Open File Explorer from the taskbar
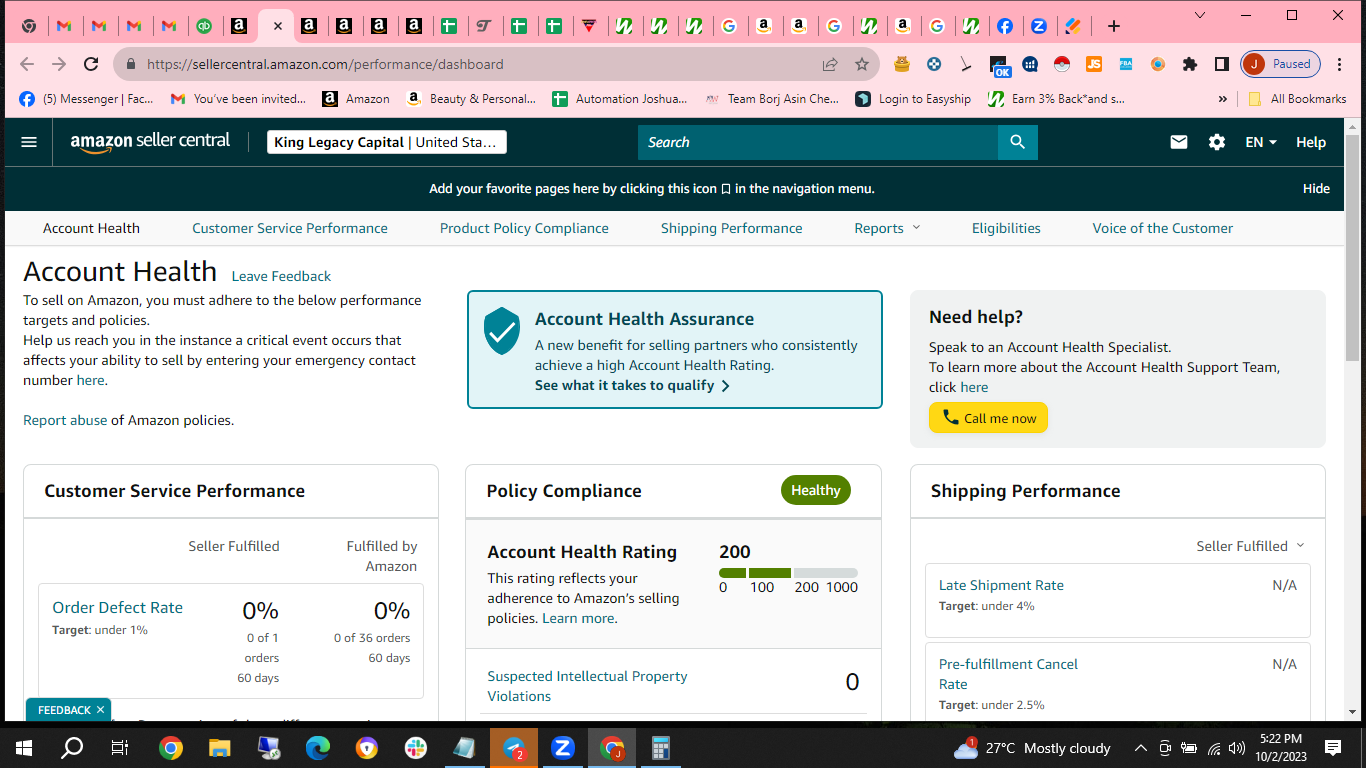This screenshot has width=1366, height=768. [220, 748]
